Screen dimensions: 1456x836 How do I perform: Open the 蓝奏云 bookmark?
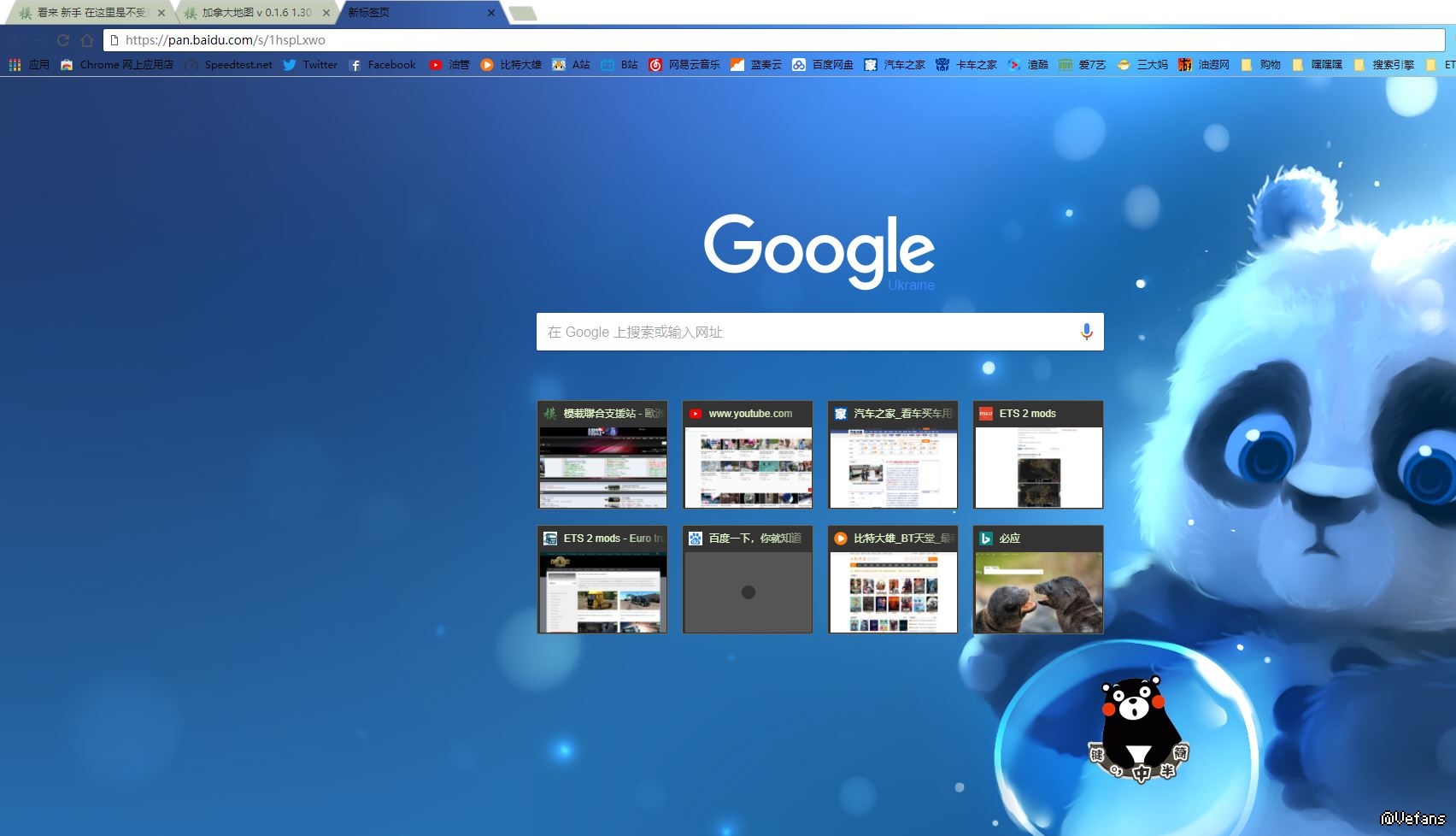pos(756,65)
